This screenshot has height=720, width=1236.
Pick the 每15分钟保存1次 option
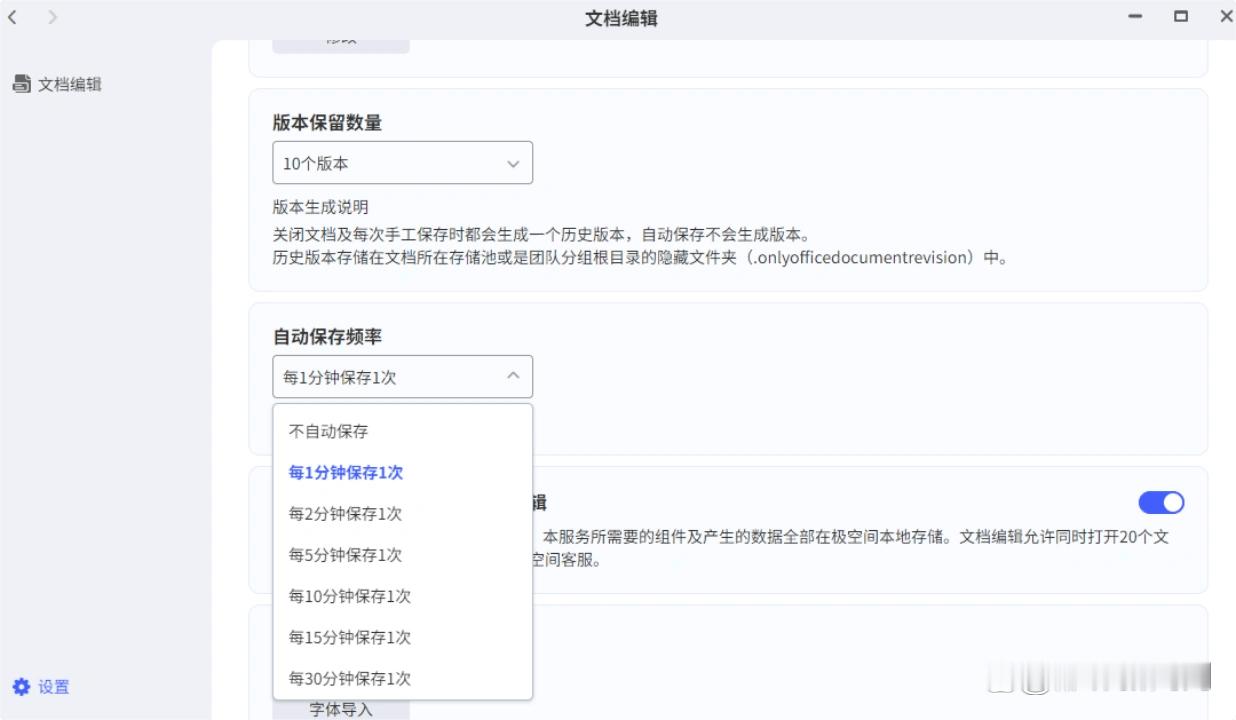click(x=402, y=637)
